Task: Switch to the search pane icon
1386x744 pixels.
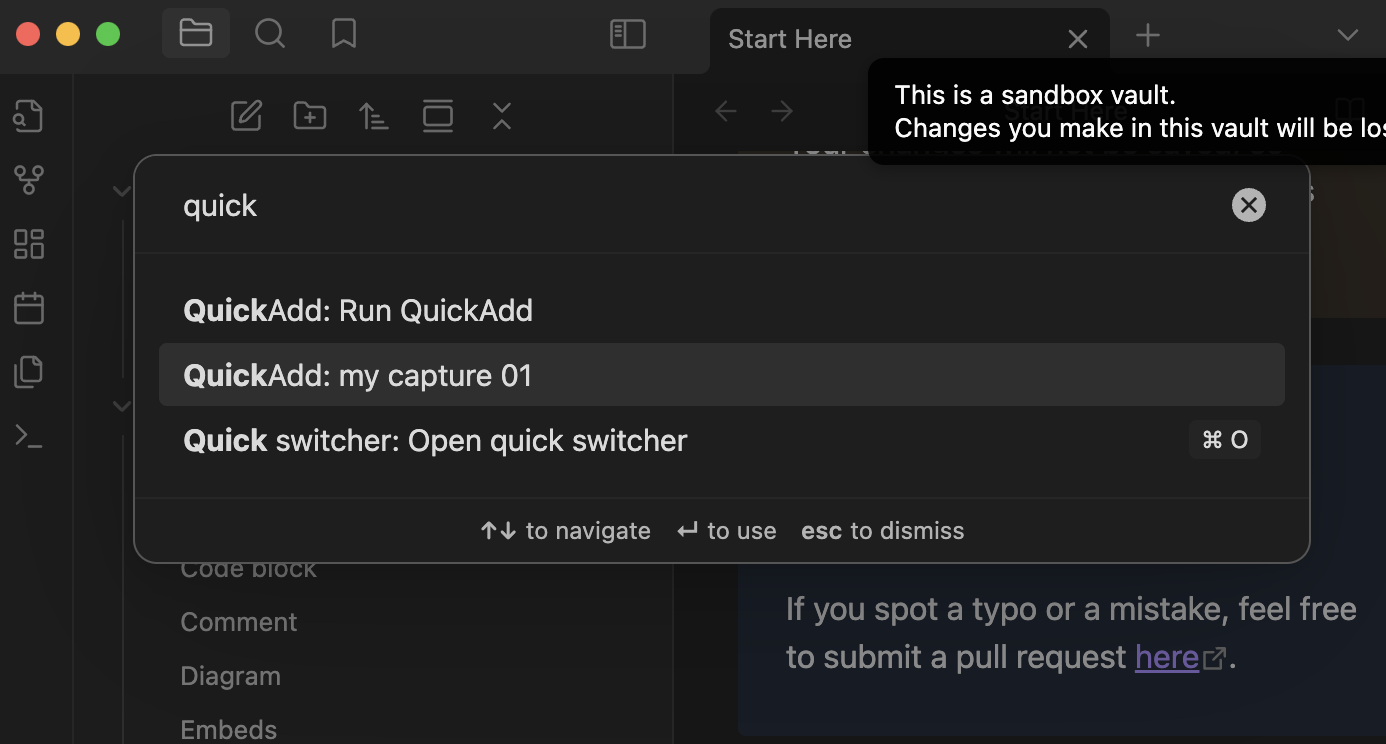Action: coord(269,34)
